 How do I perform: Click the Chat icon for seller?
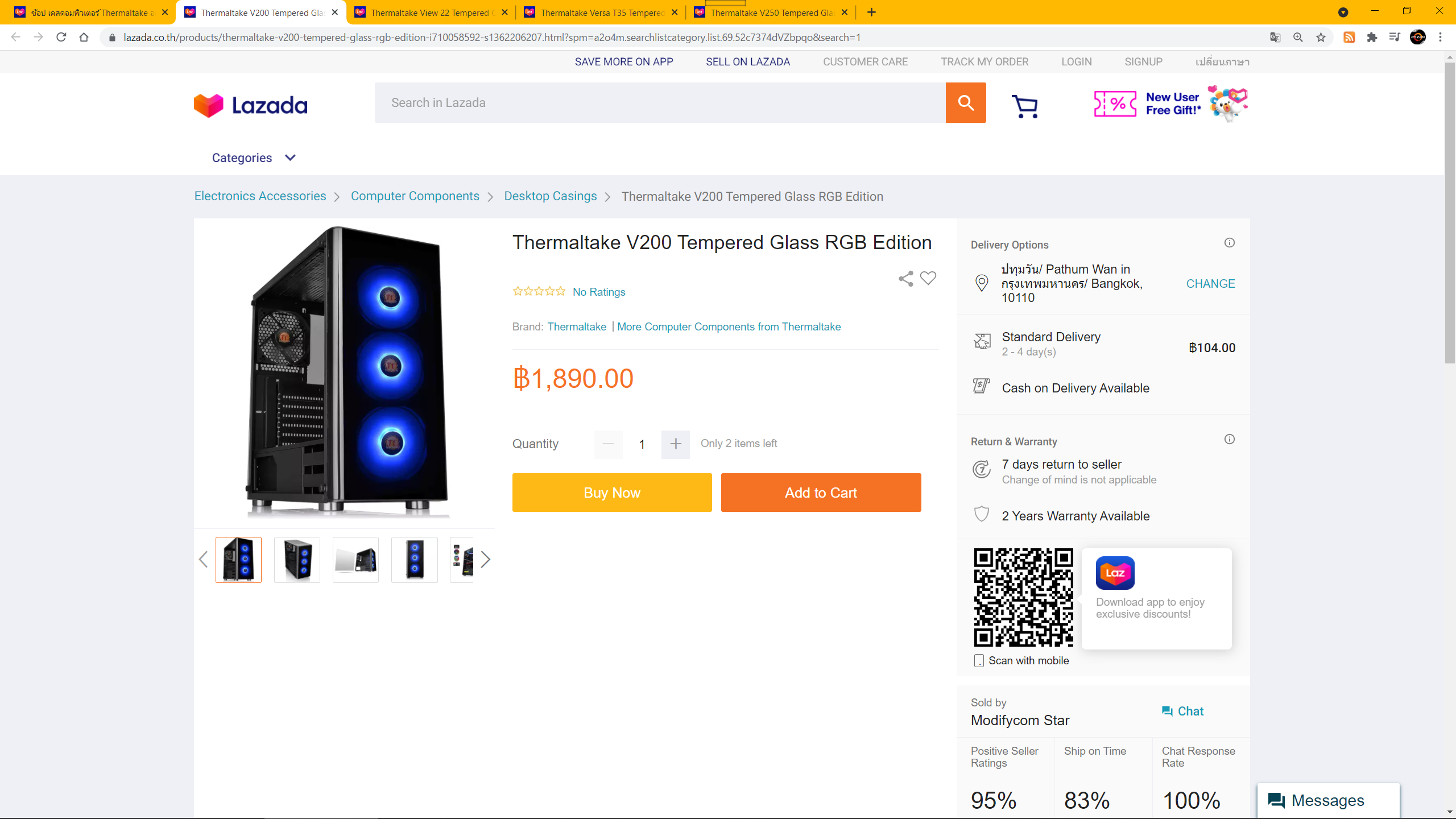tap(1182, 711)
